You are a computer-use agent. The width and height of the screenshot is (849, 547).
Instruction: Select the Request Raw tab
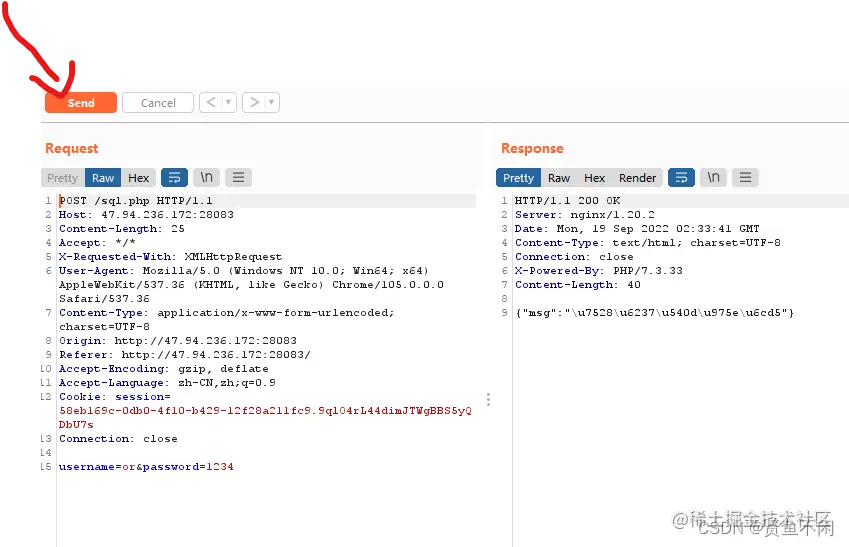pyautogui.click(x=103, y=178)
